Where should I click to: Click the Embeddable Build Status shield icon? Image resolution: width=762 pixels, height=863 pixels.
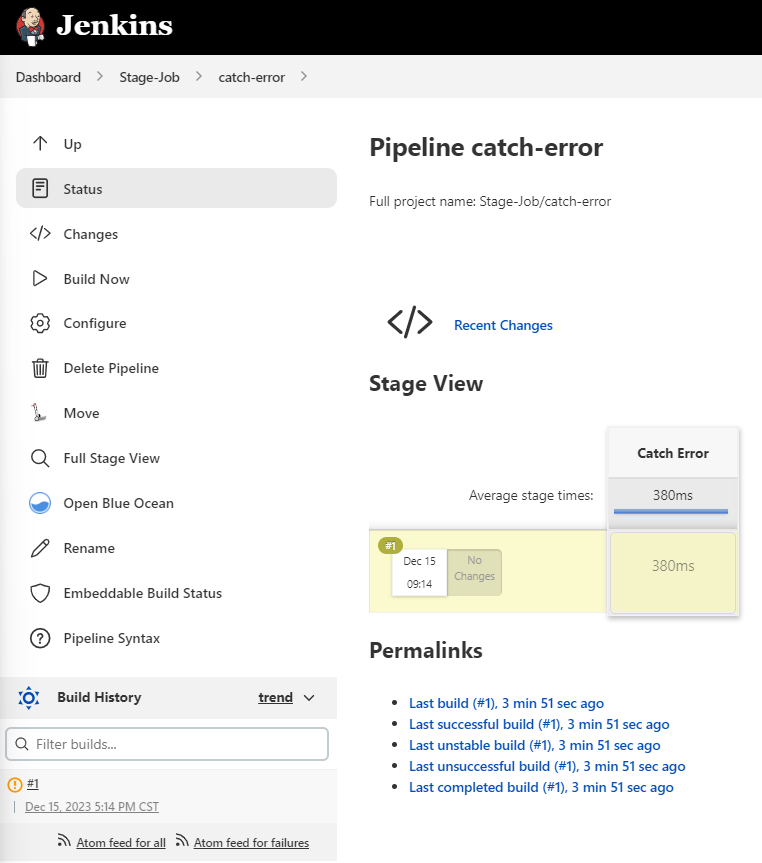point(40,593)
